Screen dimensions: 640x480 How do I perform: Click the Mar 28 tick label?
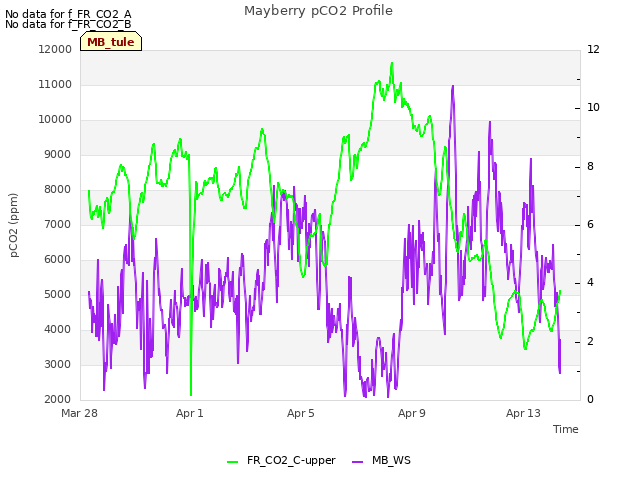pyautogui.click(x=80, y=413)
